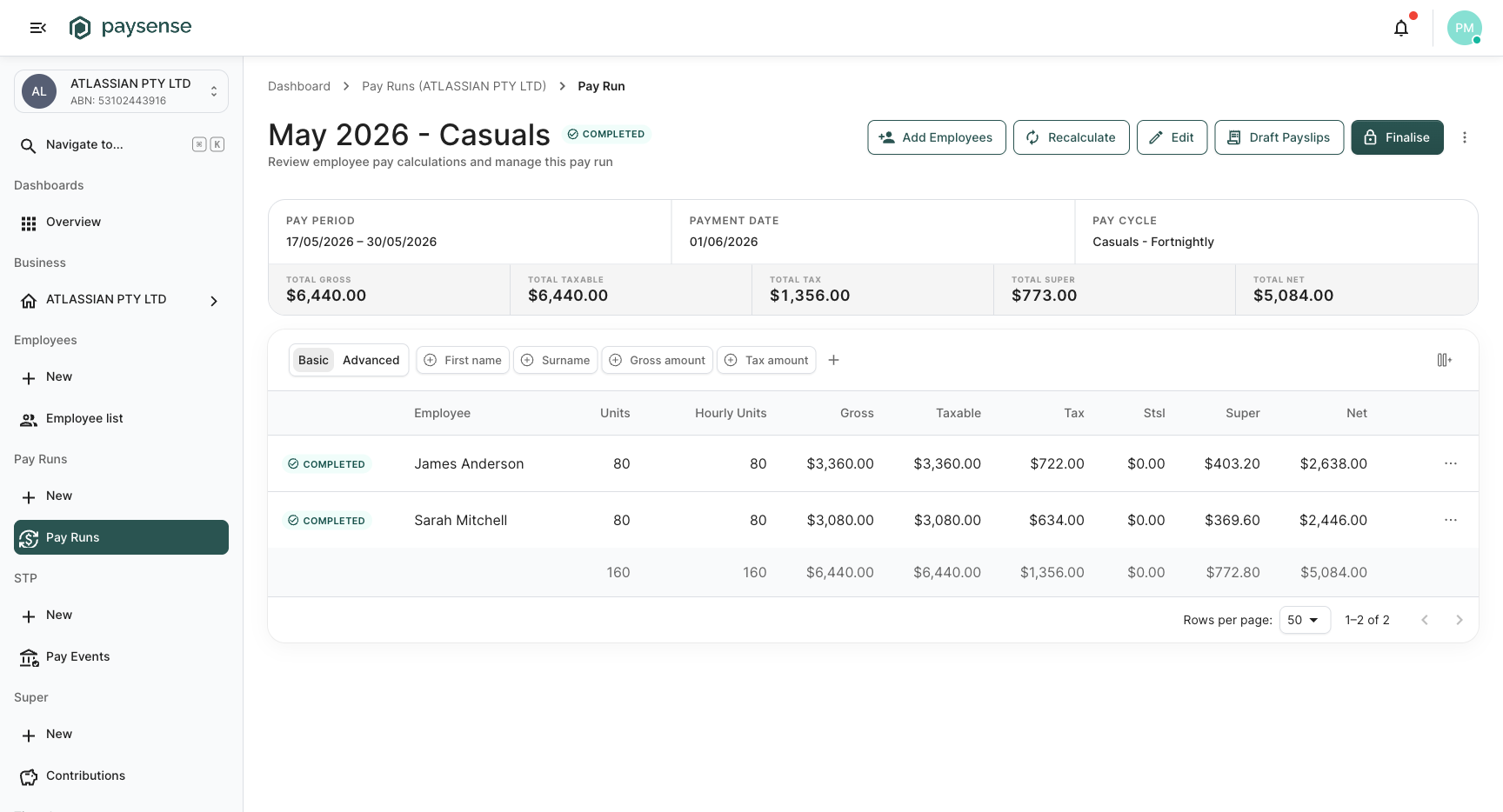Open Draft Payslips

[1279, 137]
